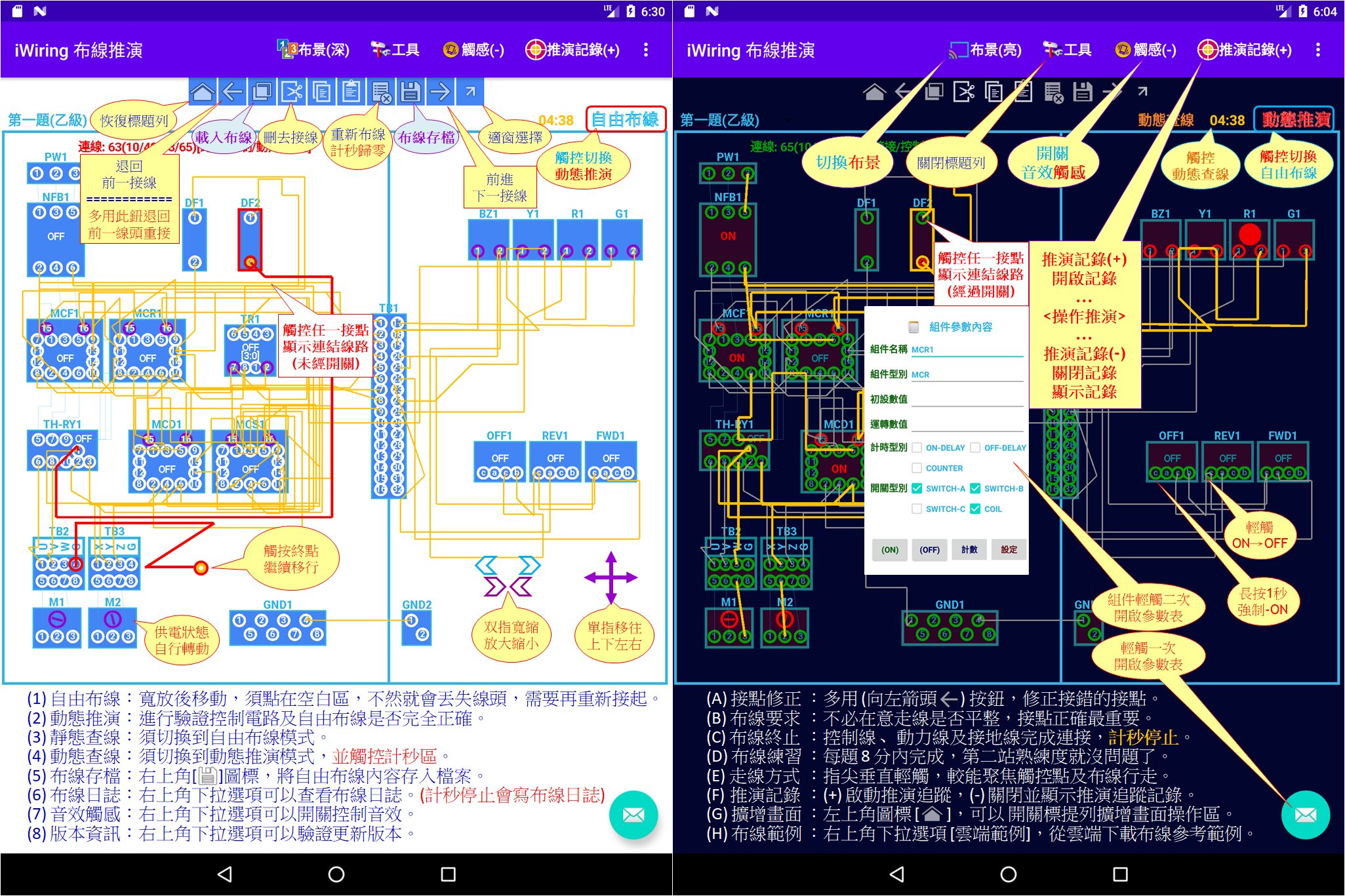Check the SWITCH-C checkbox

917,509
